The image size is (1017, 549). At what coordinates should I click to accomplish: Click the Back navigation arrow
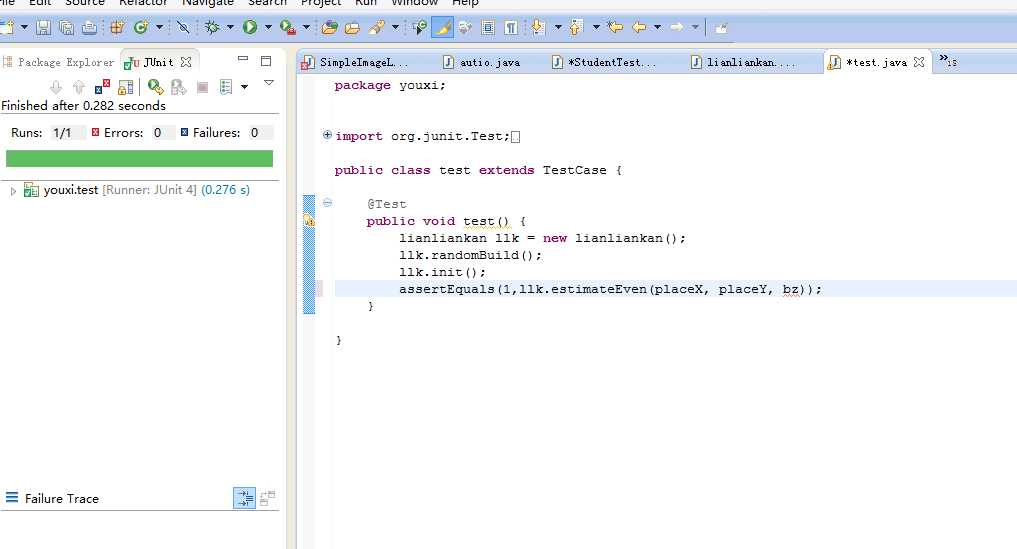tap(640, 27)
